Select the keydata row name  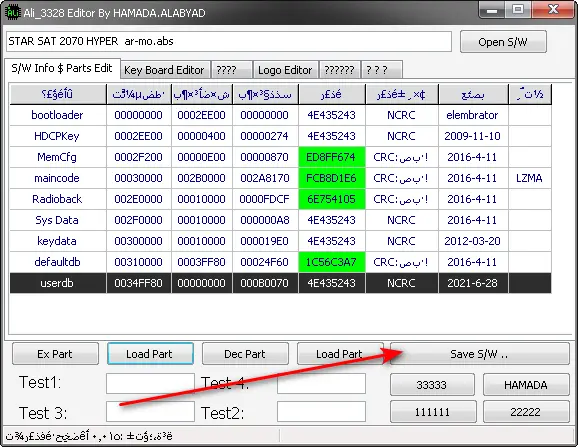tap(58, 241)
